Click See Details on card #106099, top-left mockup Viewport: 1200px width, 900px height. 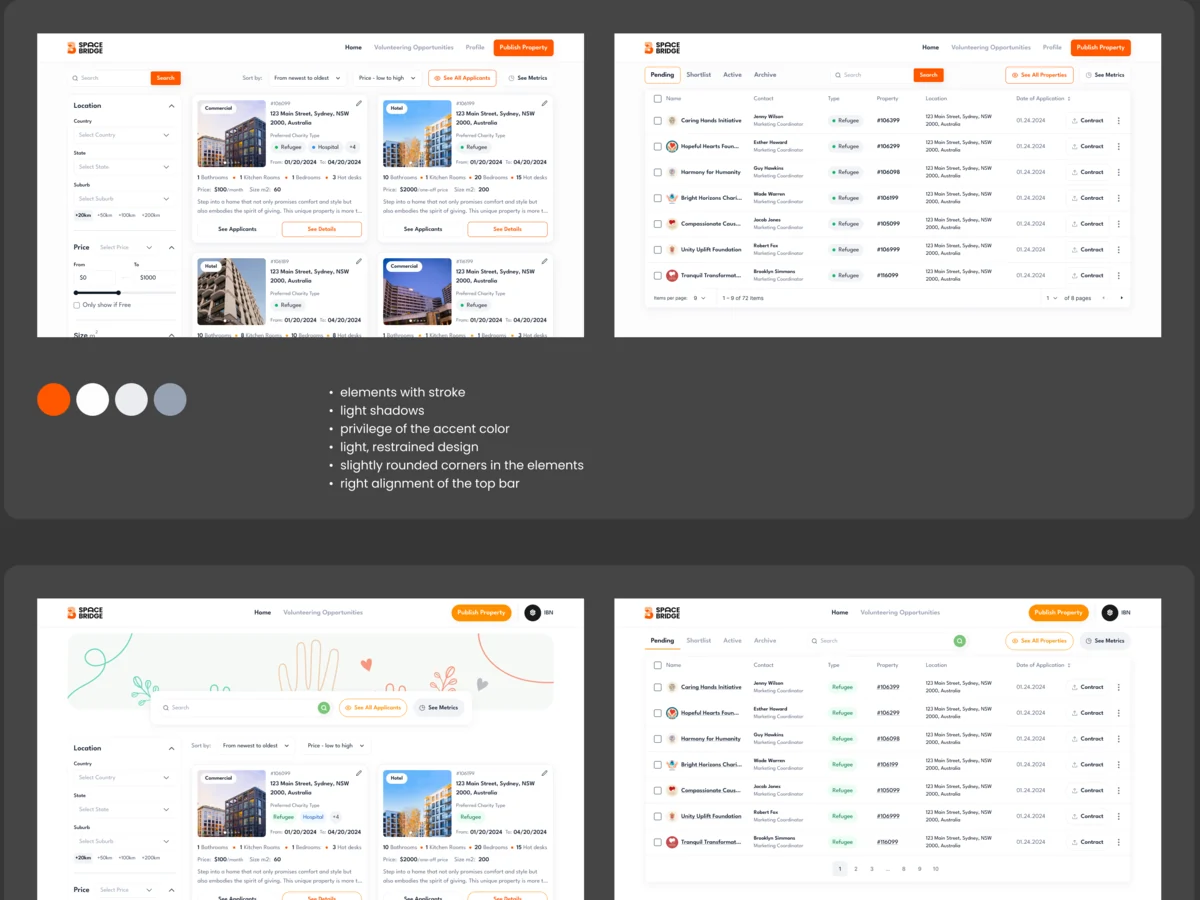(321, 229)
